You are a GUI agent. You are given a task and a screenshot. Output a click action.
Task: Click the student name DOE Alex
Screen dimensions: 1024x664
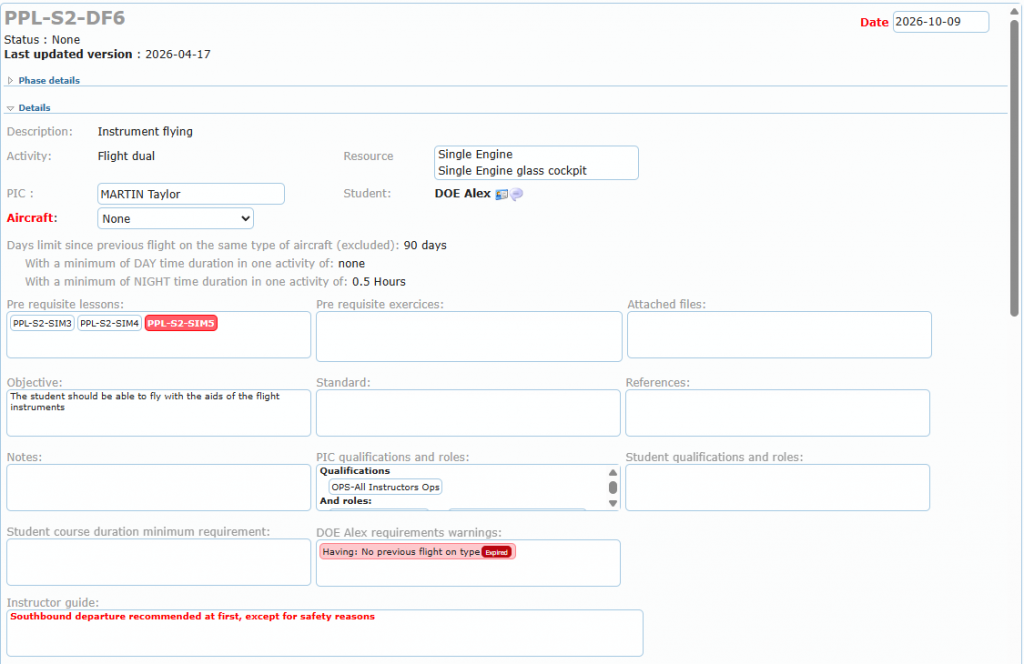click(462, 193)
